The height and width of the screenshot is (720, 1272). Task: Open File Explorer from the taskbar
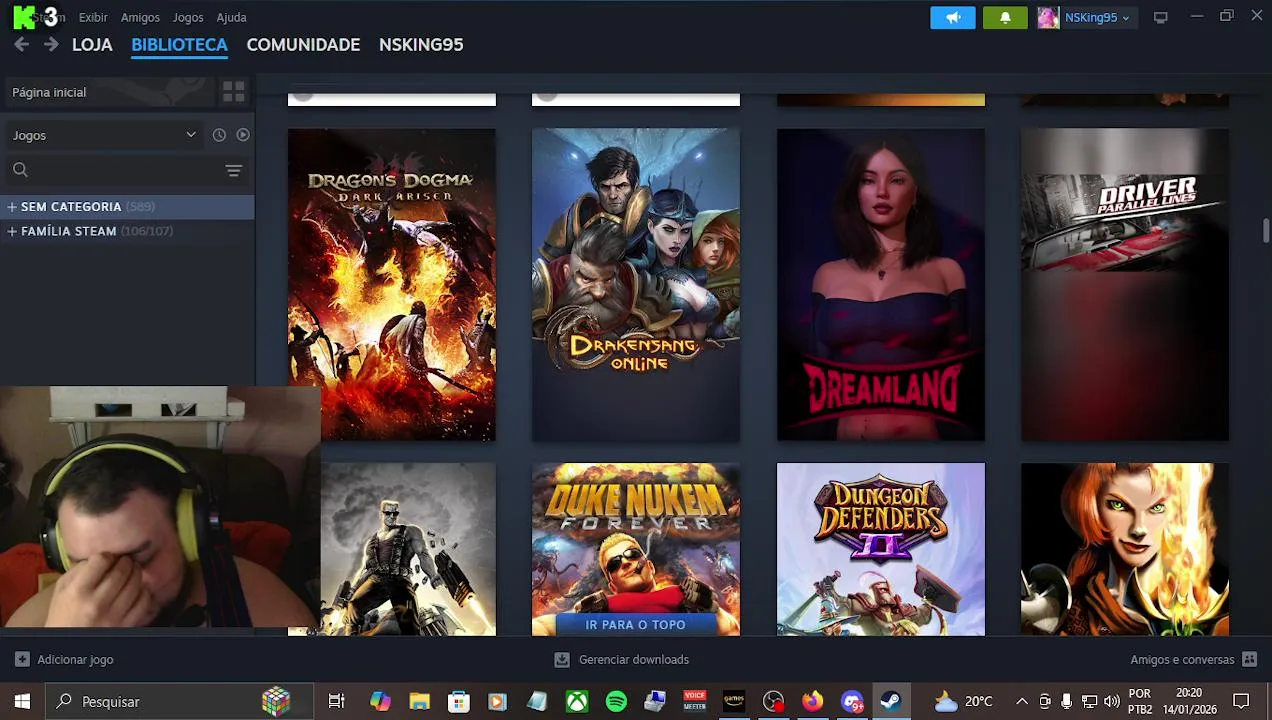(x=419, y=702)
